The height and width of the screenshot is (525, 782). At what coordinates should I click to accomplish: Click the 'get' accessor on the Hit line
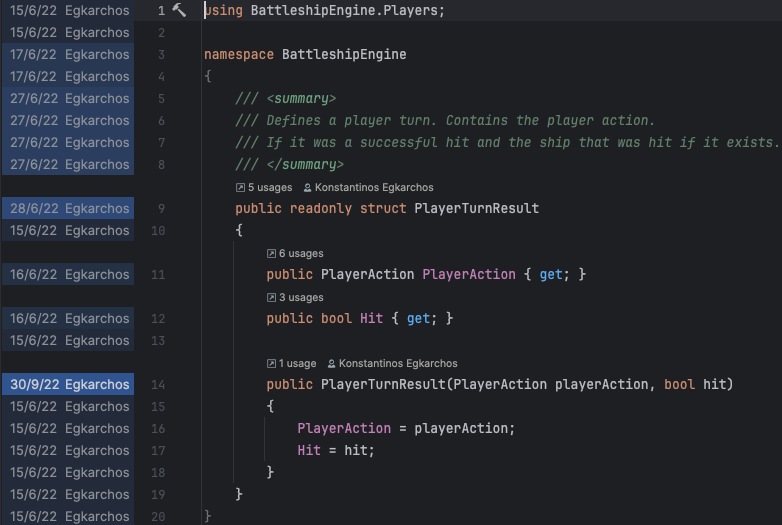pos(418,318)
